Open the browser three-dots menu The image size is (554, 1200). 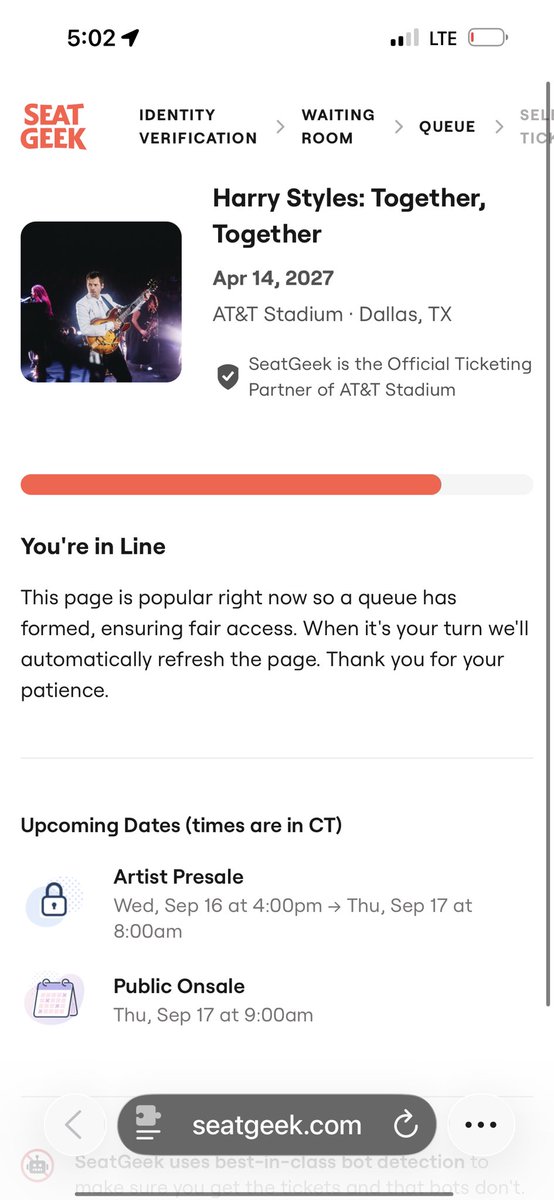(x=481, y=1125)
